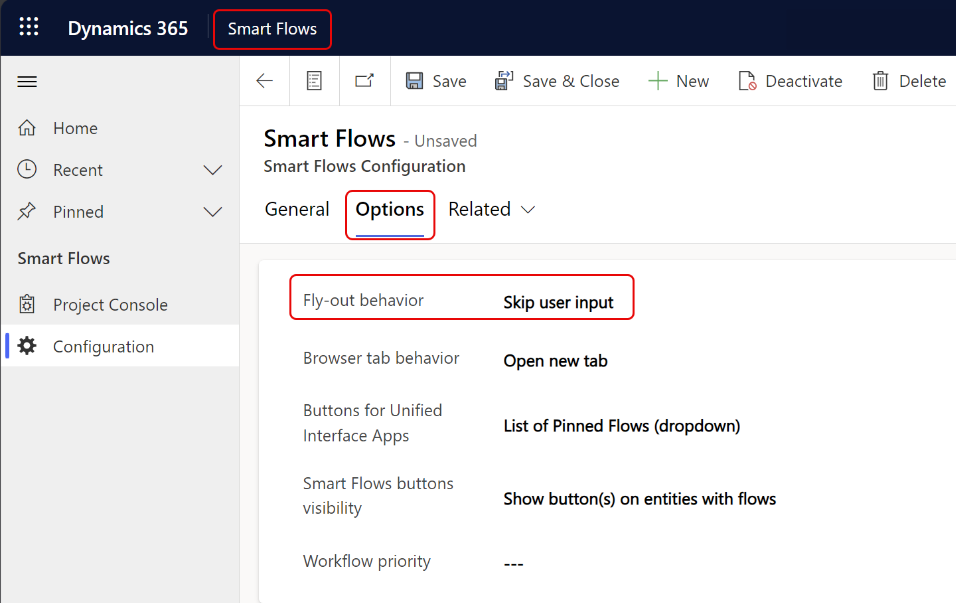The width and height of the screenshot is (956, 603).
Task: Click the Workflow priority empty field
Action: pos(513,564)
